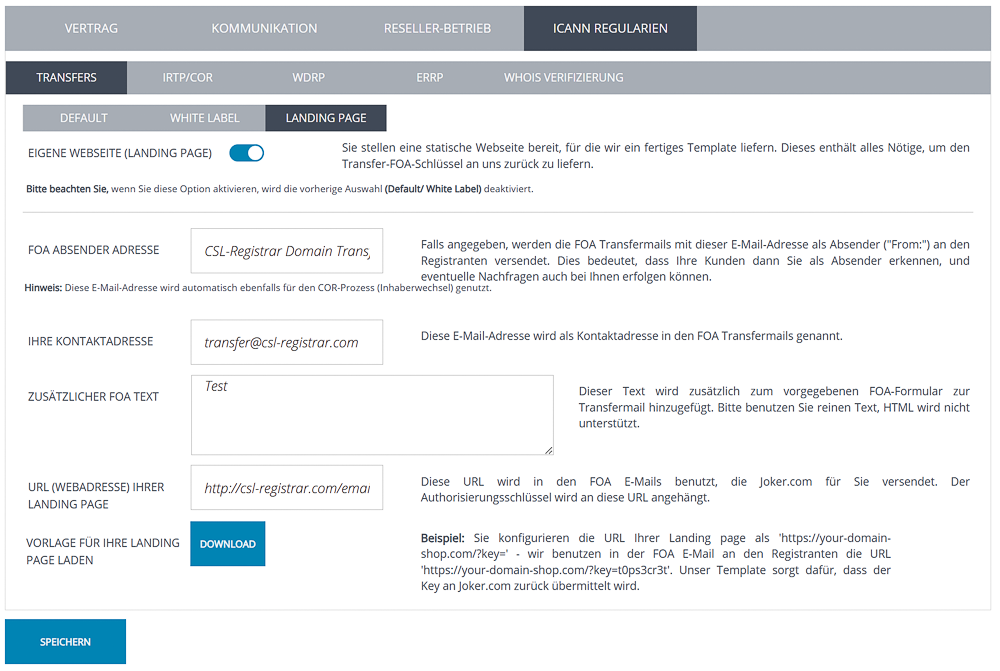Click the SPEICHERN save button
The width and height of the screenshot is (1000, 671).
click(x=66, y=642)
